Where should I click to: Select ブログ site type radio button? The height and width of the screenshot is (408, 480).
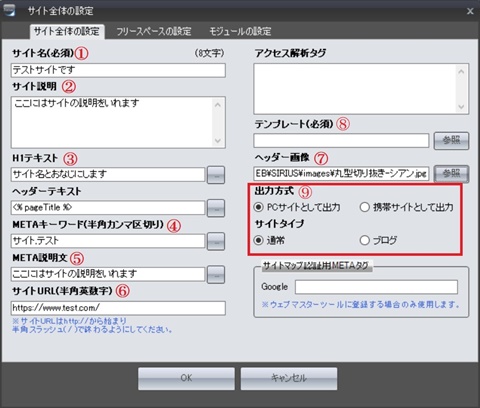point(365,240)
